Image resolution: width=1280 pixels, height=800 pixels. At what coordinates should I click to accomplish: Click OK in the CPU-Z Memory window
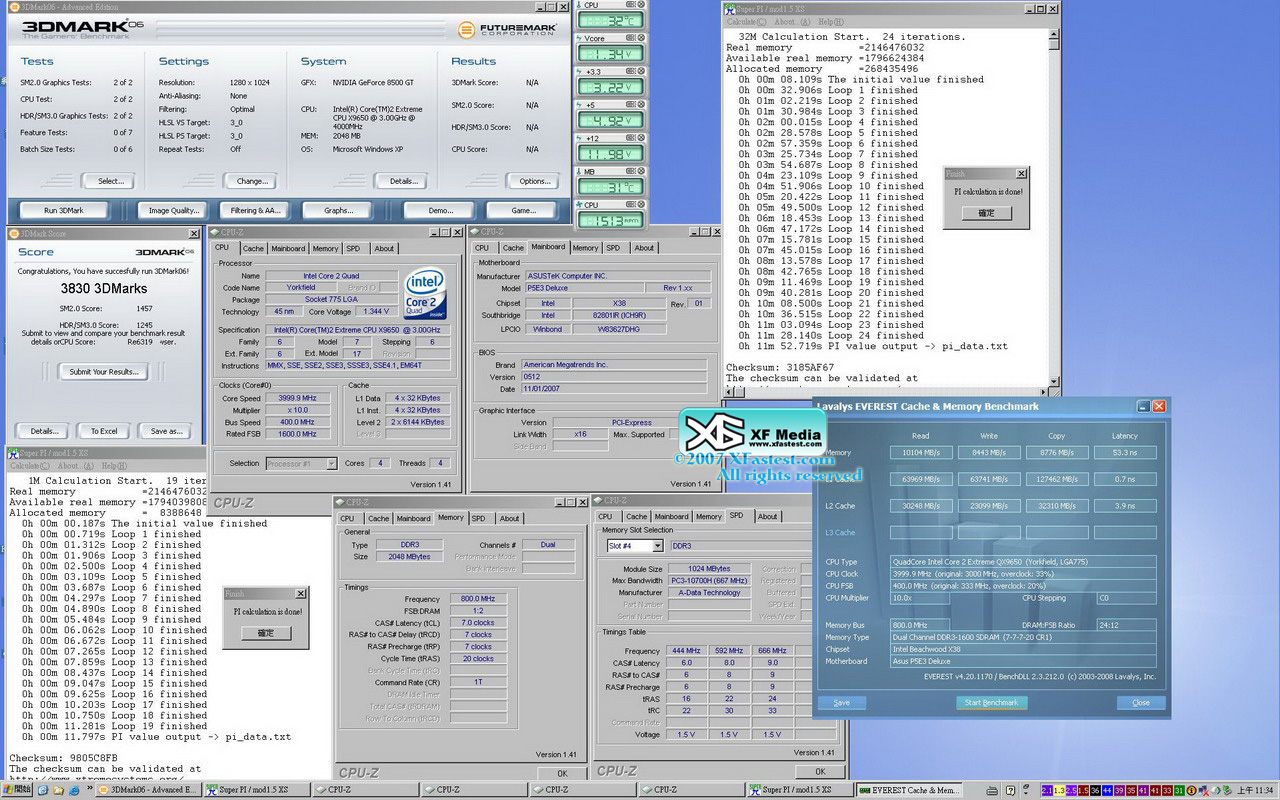pos(562,773)
